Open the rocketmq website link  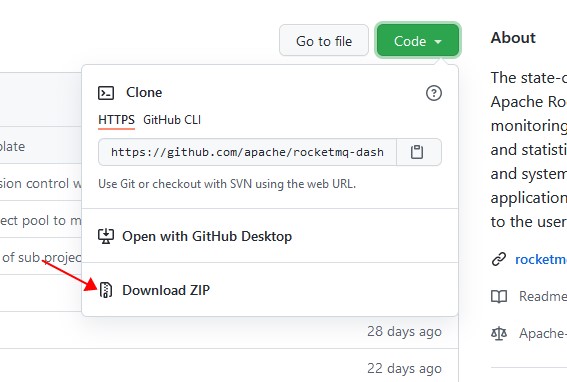[x=541, y=259]
